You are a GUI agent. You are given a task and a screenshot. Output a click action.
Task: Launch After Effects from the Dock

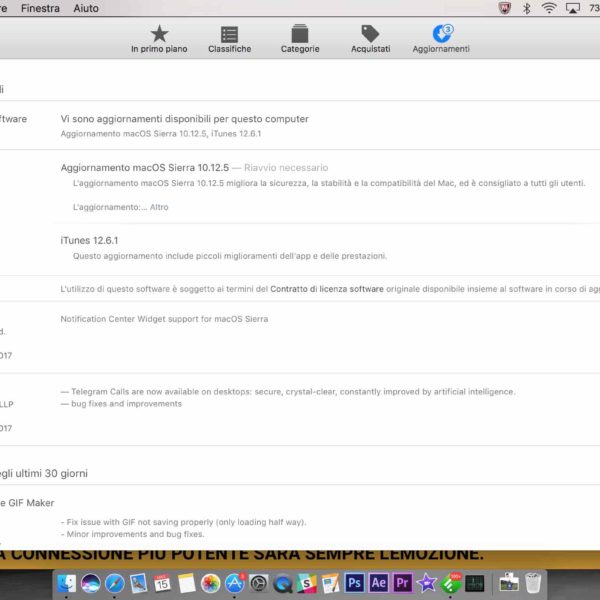(378, 583)
